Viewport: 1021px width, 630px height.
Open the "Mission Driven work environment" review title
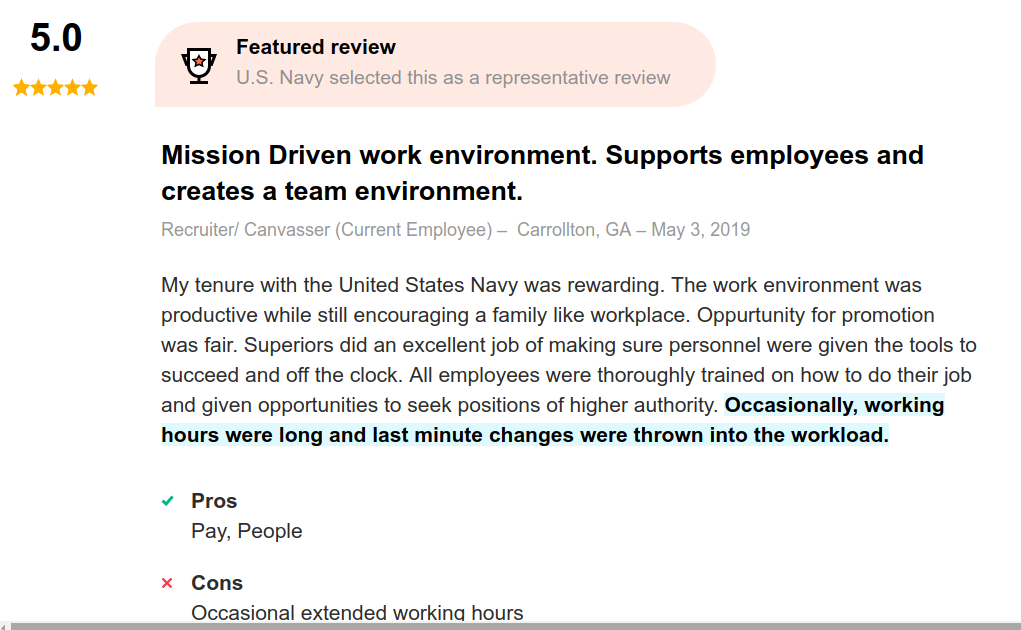[541, 172]
